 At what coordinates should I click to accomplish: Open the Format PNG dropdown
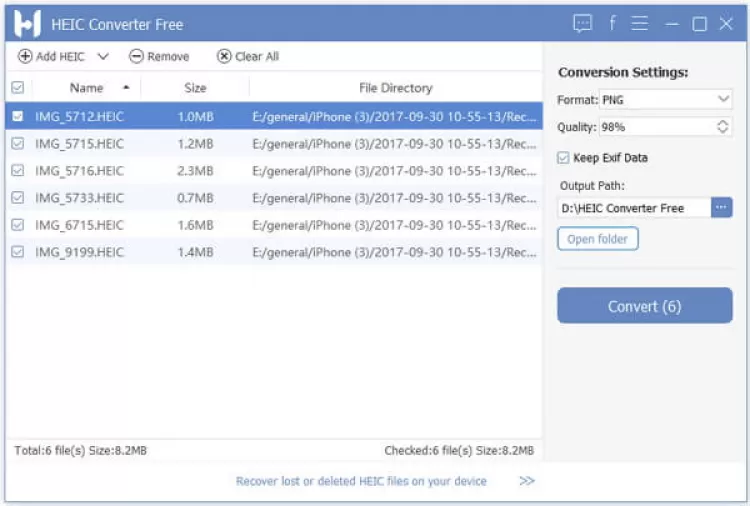pos(666,100)
